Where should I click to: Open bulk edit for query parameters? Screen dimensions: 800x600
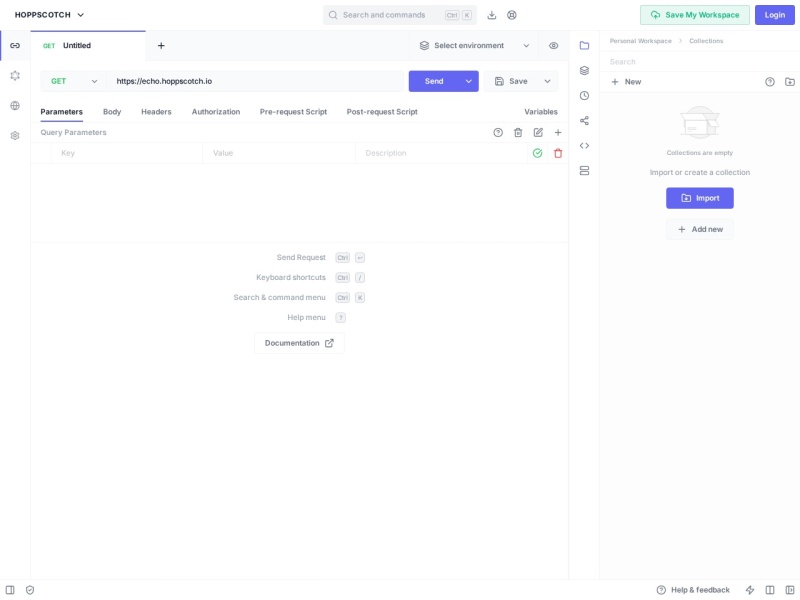(538, 133)
